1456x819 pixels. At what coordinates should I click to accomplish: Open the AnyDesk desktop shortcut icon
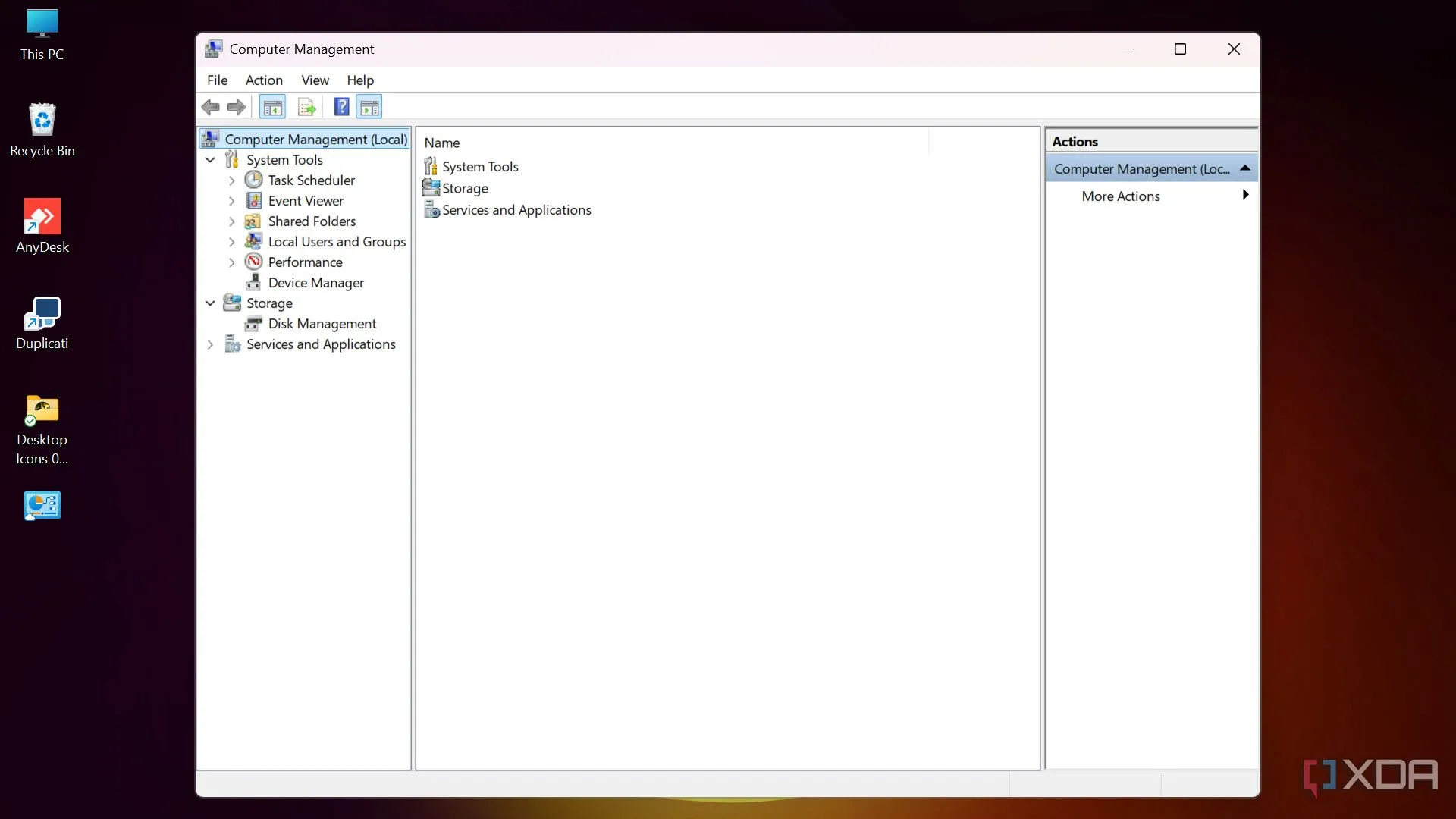pos(42,218)
